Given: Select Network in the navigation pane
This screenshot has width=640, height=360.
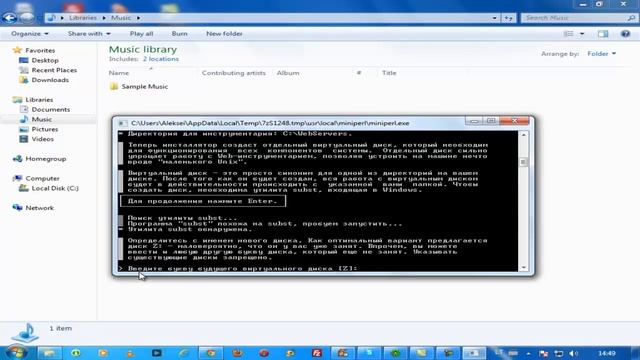Looking at the screenshot, I should 40,208.
